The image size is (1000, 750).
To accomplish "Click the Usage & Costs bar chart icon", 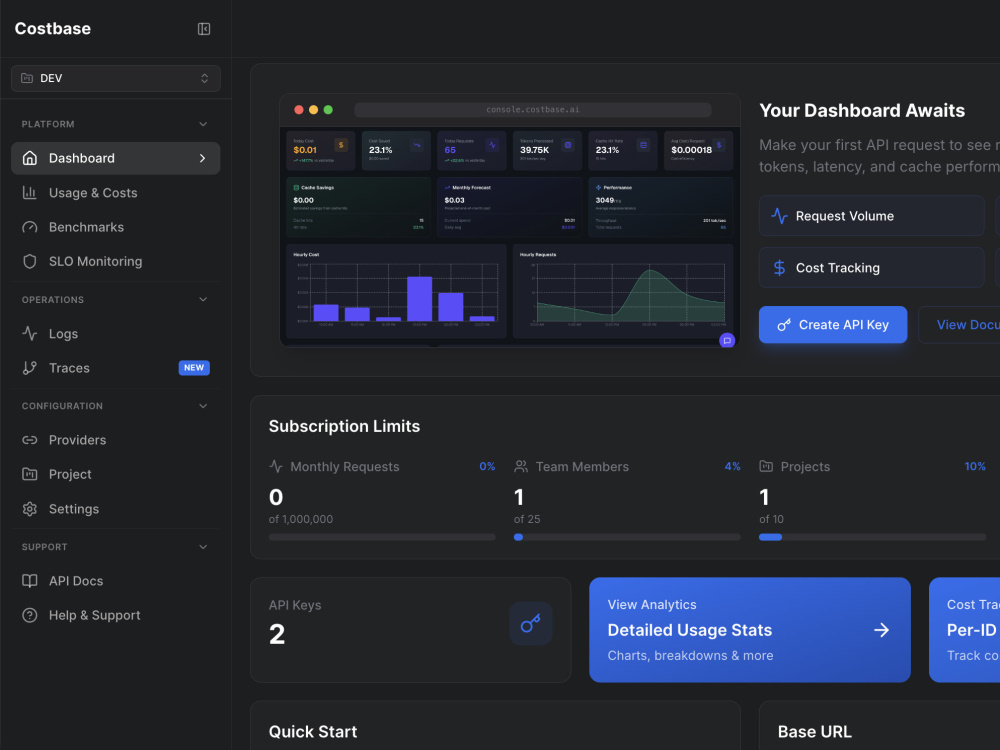I will point(29,193).
